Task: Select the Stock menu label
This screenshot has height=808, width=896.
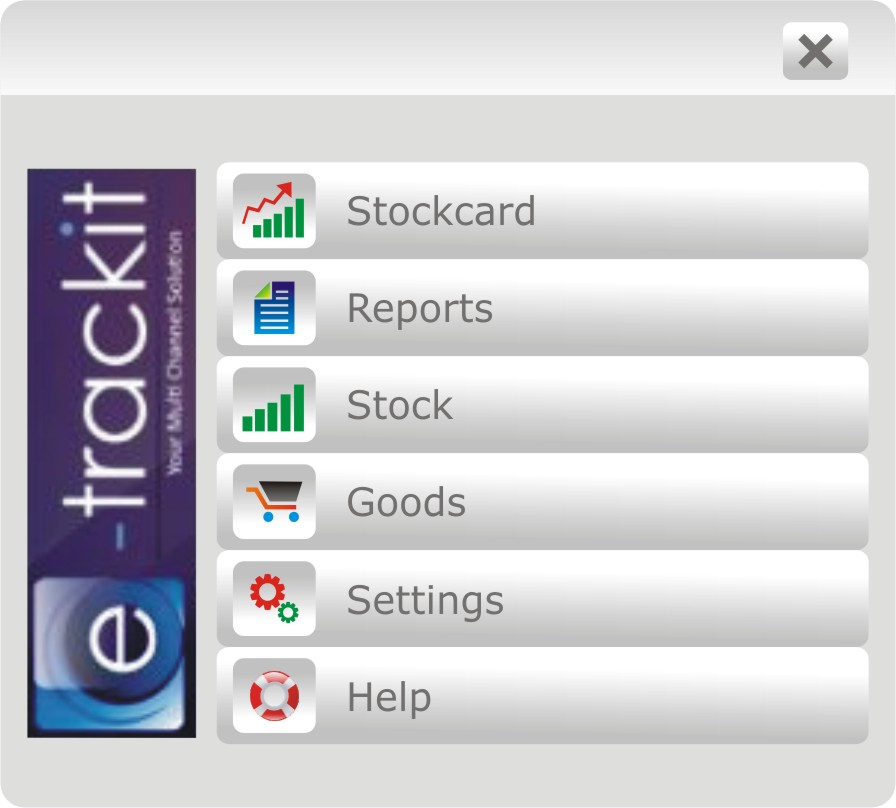Action: point(399,405)
